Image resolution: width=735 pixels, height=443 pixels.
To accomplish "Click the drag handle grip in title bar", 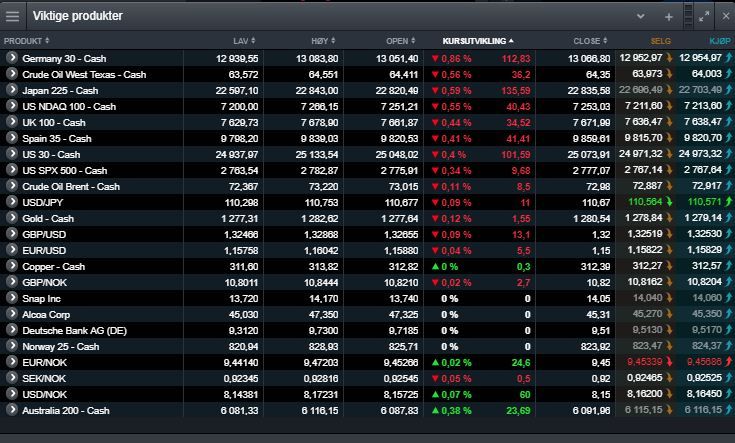I will point(688,16).
